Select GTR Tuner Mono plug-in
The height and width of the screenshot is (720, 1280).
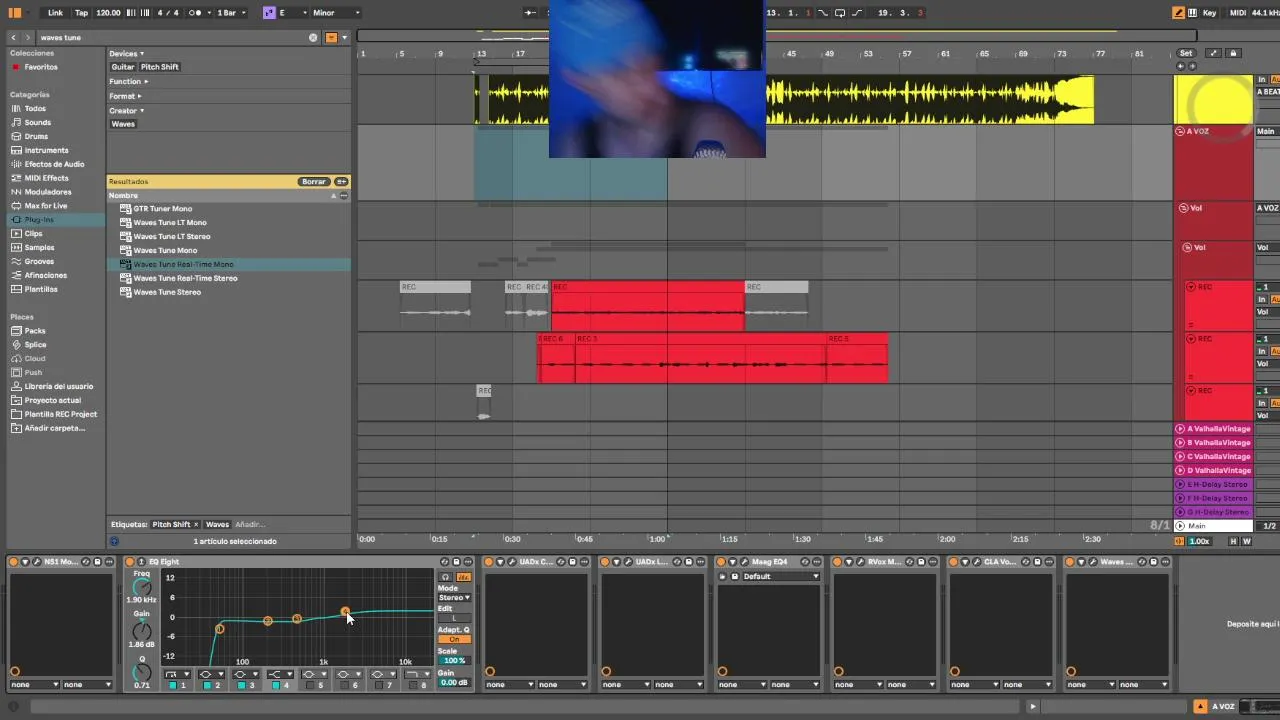(x=162, y=209)
